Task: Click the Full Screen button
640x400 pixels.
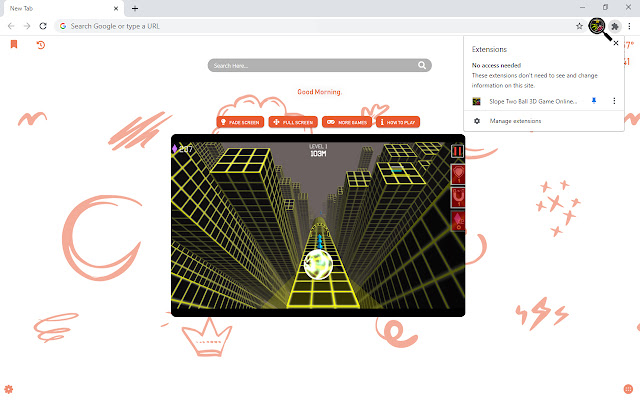Action: [293, 122]
